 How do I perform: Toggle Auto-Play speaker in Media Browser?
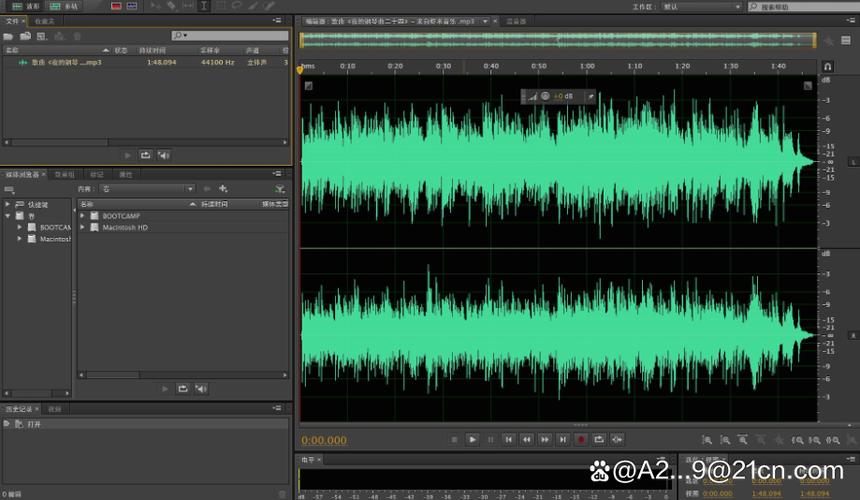point(201,389)
